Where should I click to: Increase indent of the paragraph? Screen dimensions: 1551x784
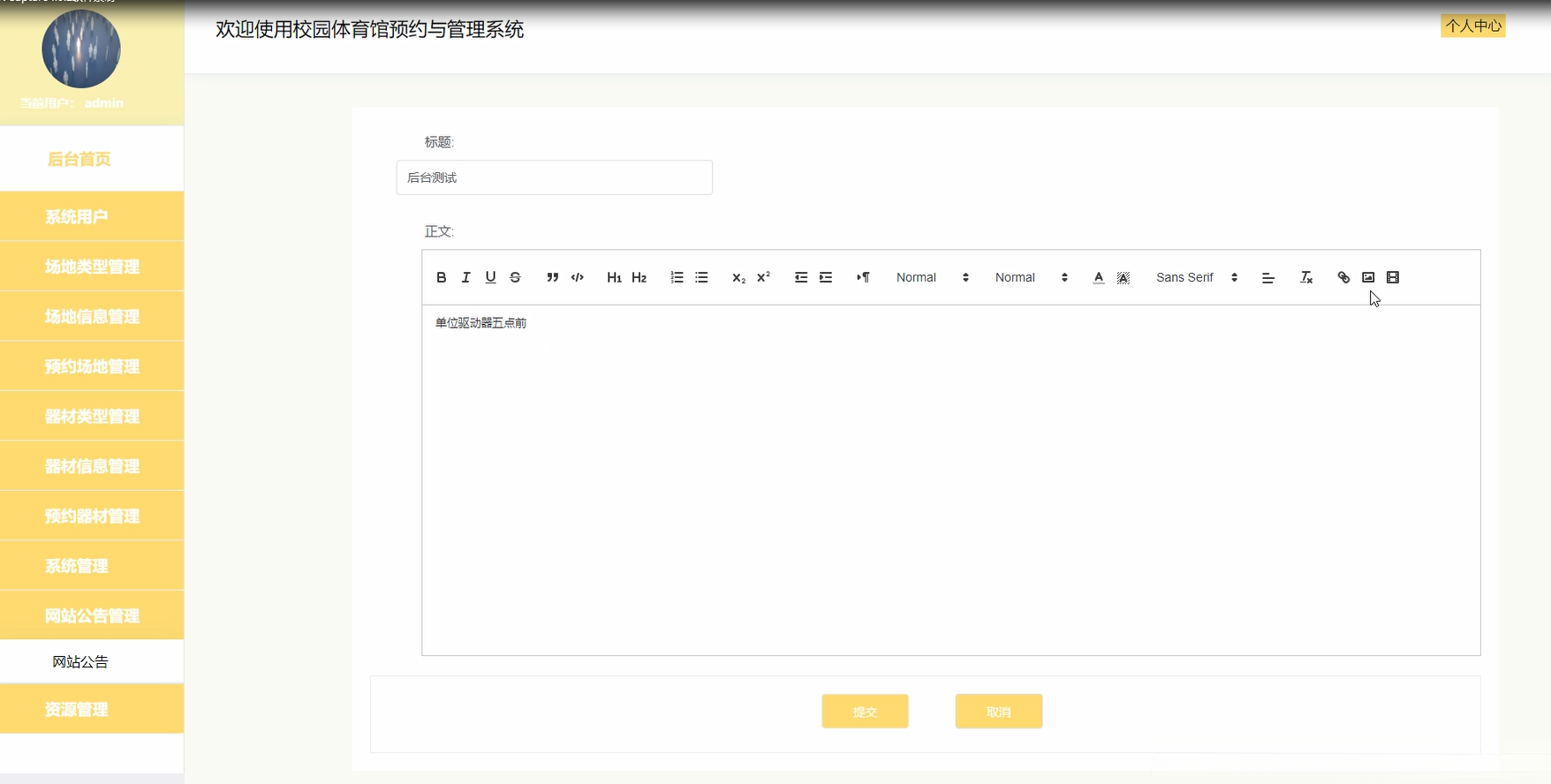826,277
